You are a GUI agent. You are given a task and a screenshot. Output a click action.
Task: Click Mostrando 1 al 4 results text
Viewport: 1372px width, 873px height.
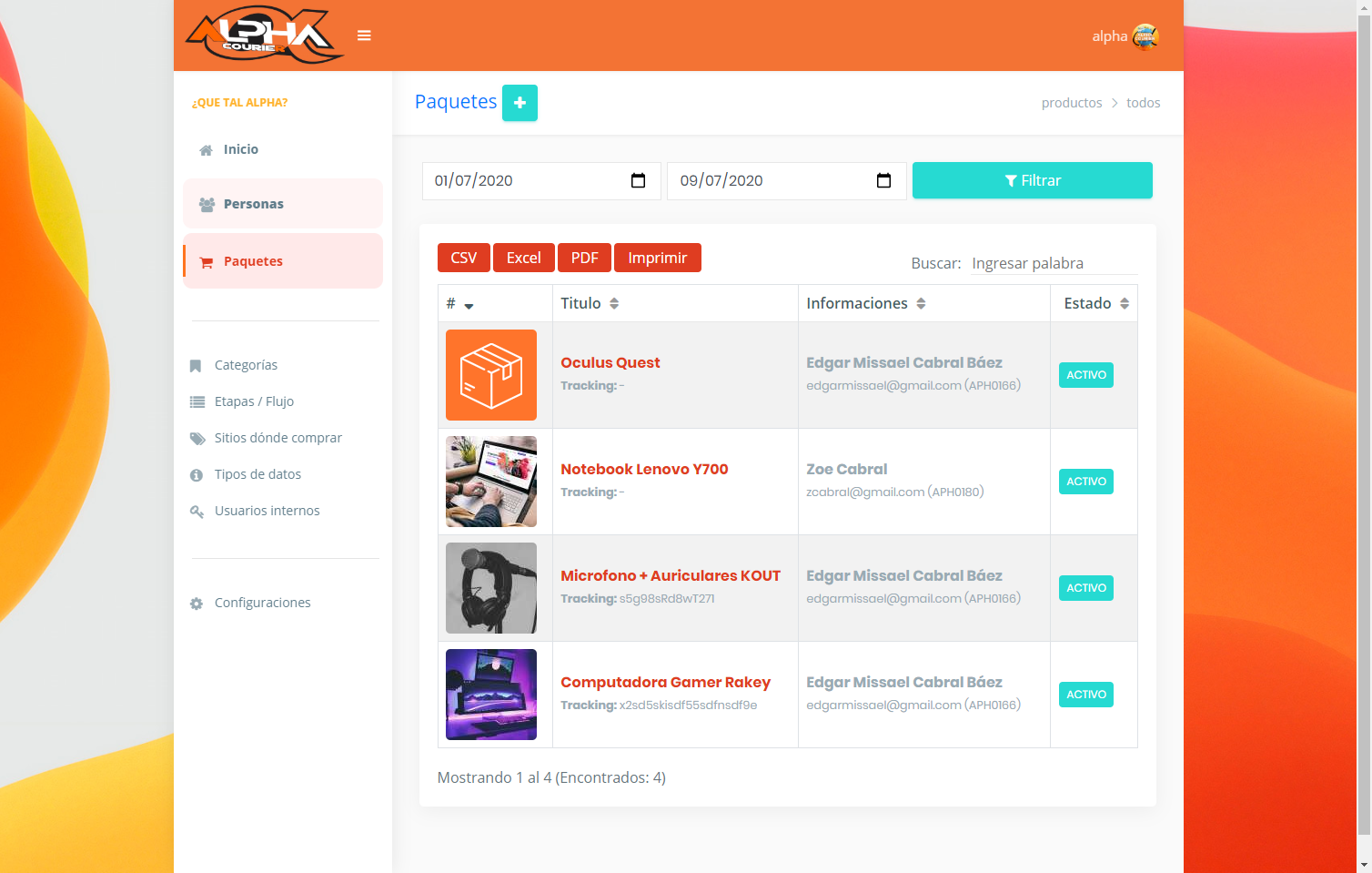click(551, 777)
